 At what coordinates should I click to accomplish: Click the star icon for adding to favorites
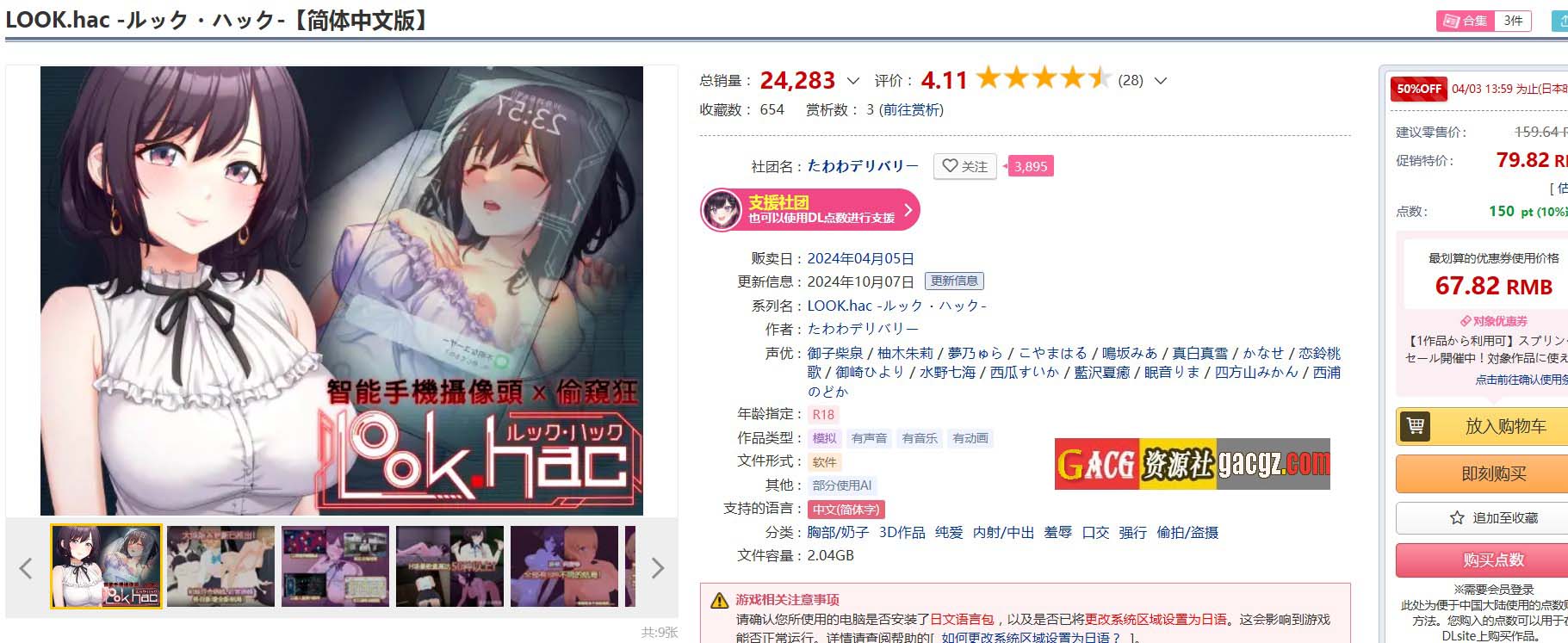coord(1457,517)
